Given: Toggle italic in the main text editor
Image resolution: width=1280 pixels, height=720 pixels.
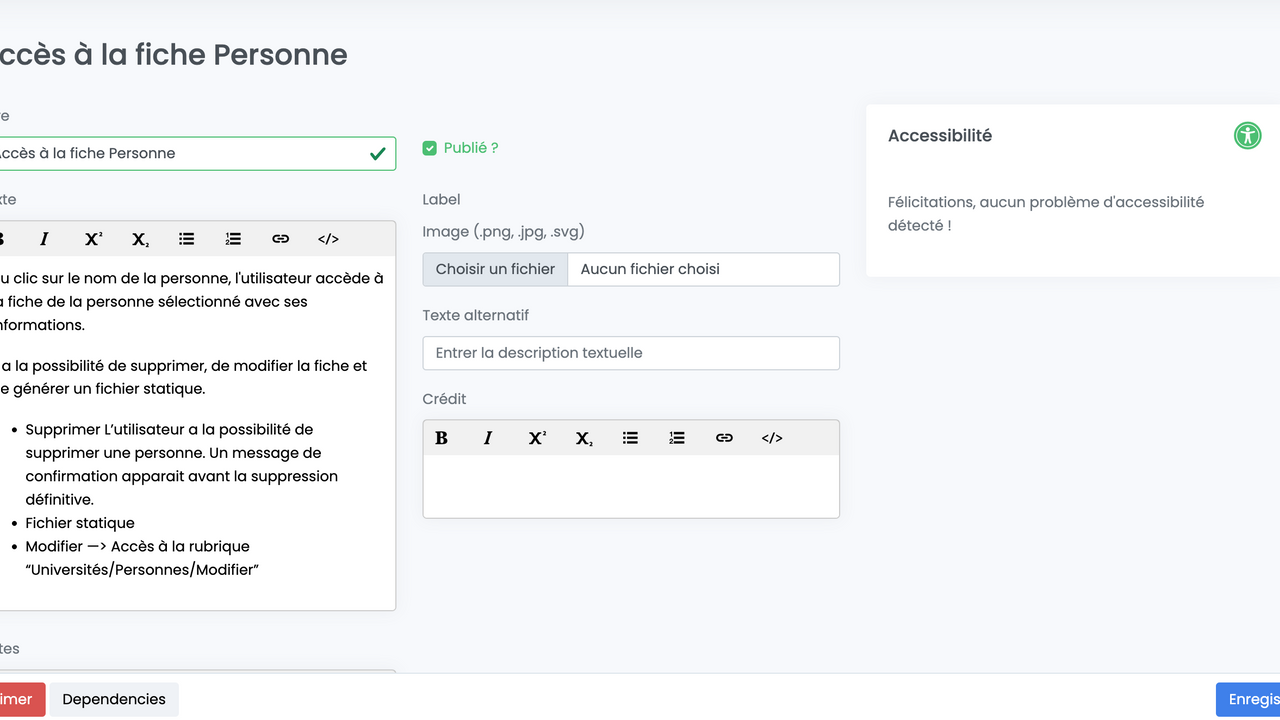Looking at the screenshot, I should (44, 239).
